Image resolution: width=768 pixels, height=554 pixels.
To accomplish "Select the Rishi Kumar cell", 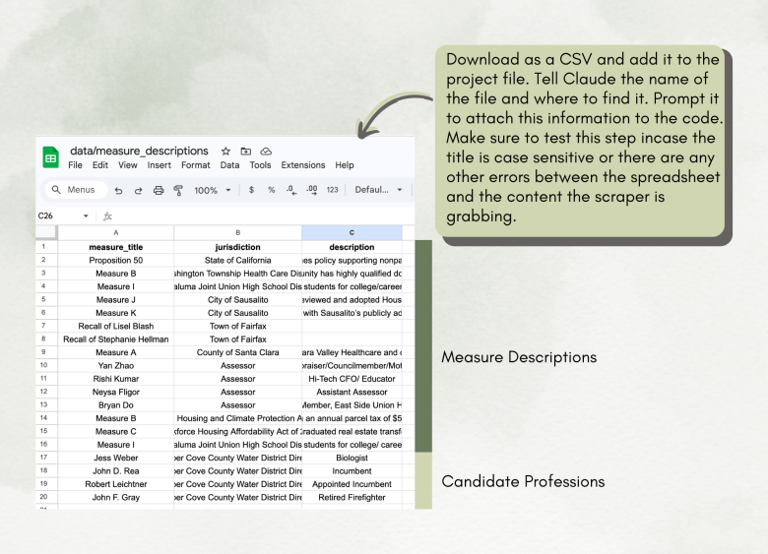I will coord(116,379).
